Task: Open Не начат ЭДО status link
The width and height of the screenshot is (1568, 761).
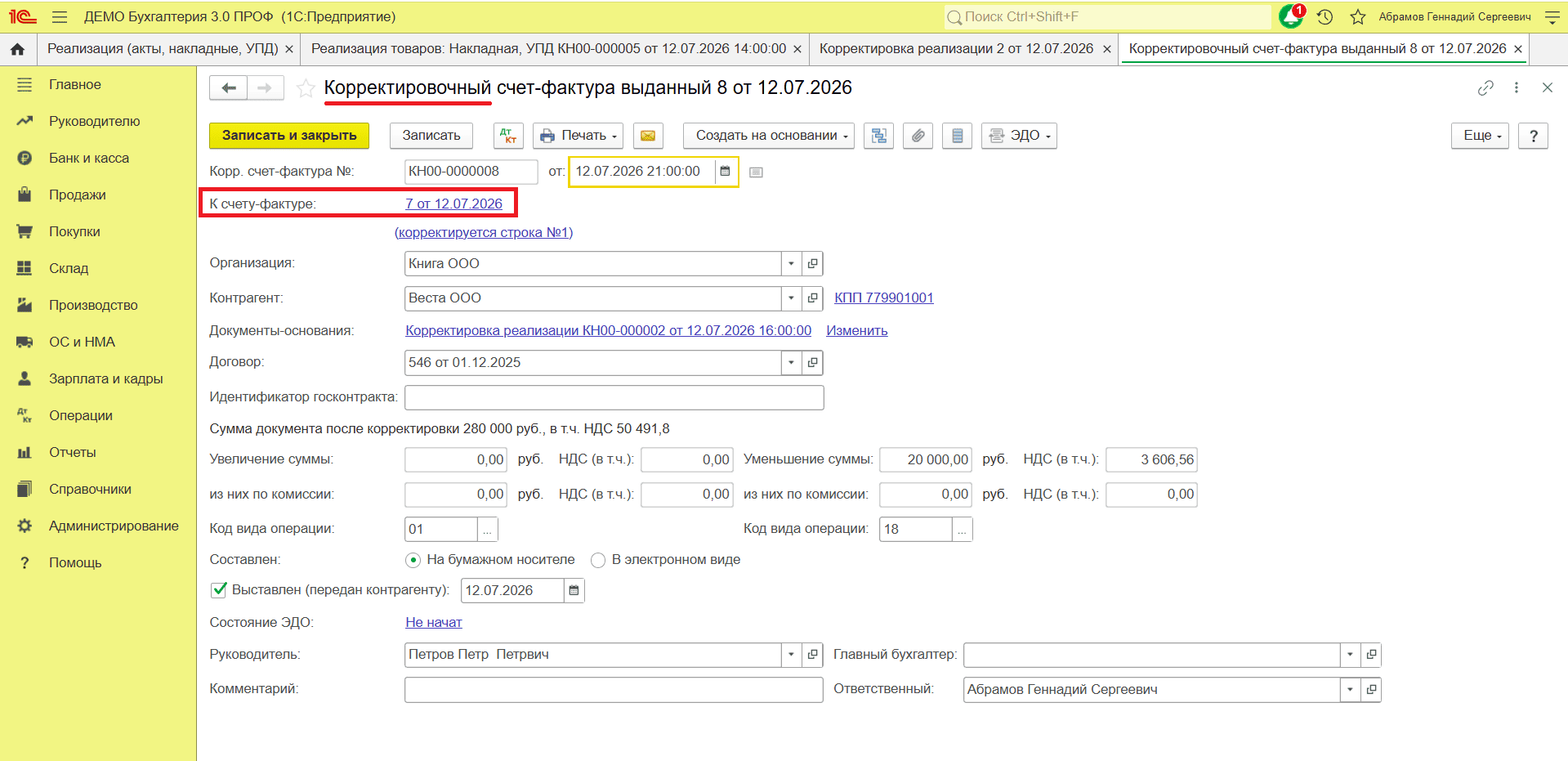Action: point(434,622)
